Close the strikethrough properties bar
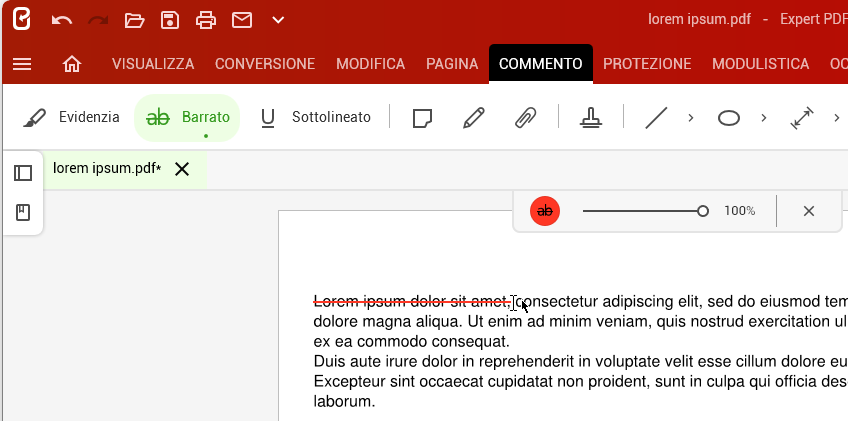 pyautogui.click(x=809, y=211)
